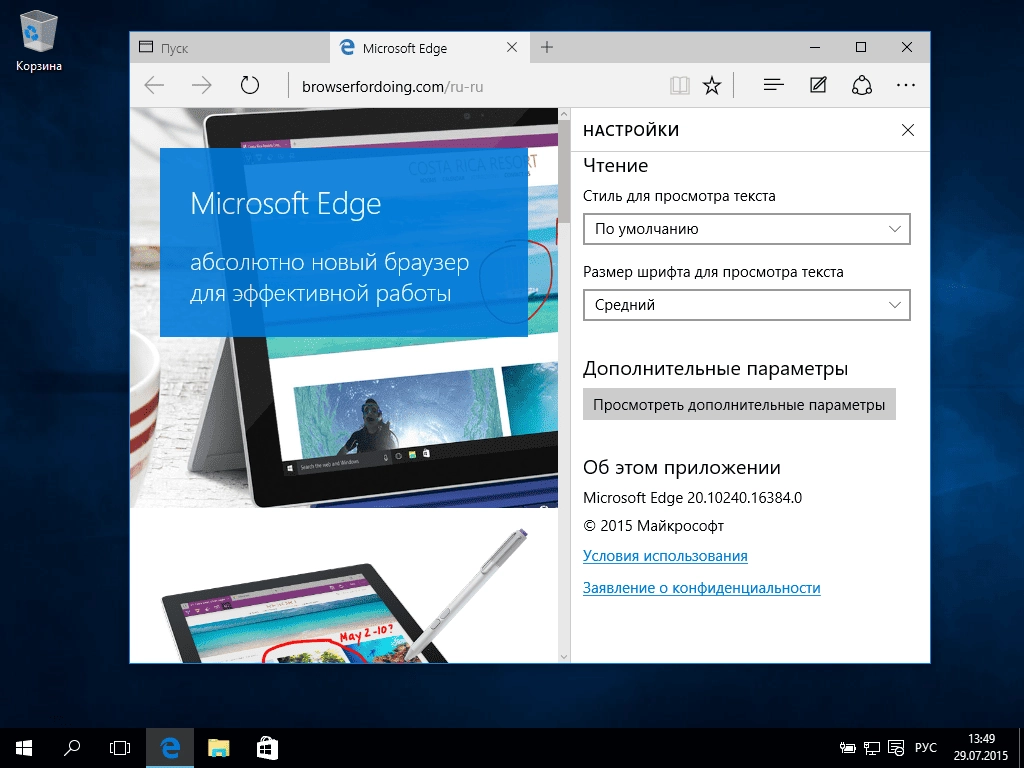The width and height of the screenshot is (1024, 768).
Task: Click the © 2015 Майкрософт text
Action: 653,526
